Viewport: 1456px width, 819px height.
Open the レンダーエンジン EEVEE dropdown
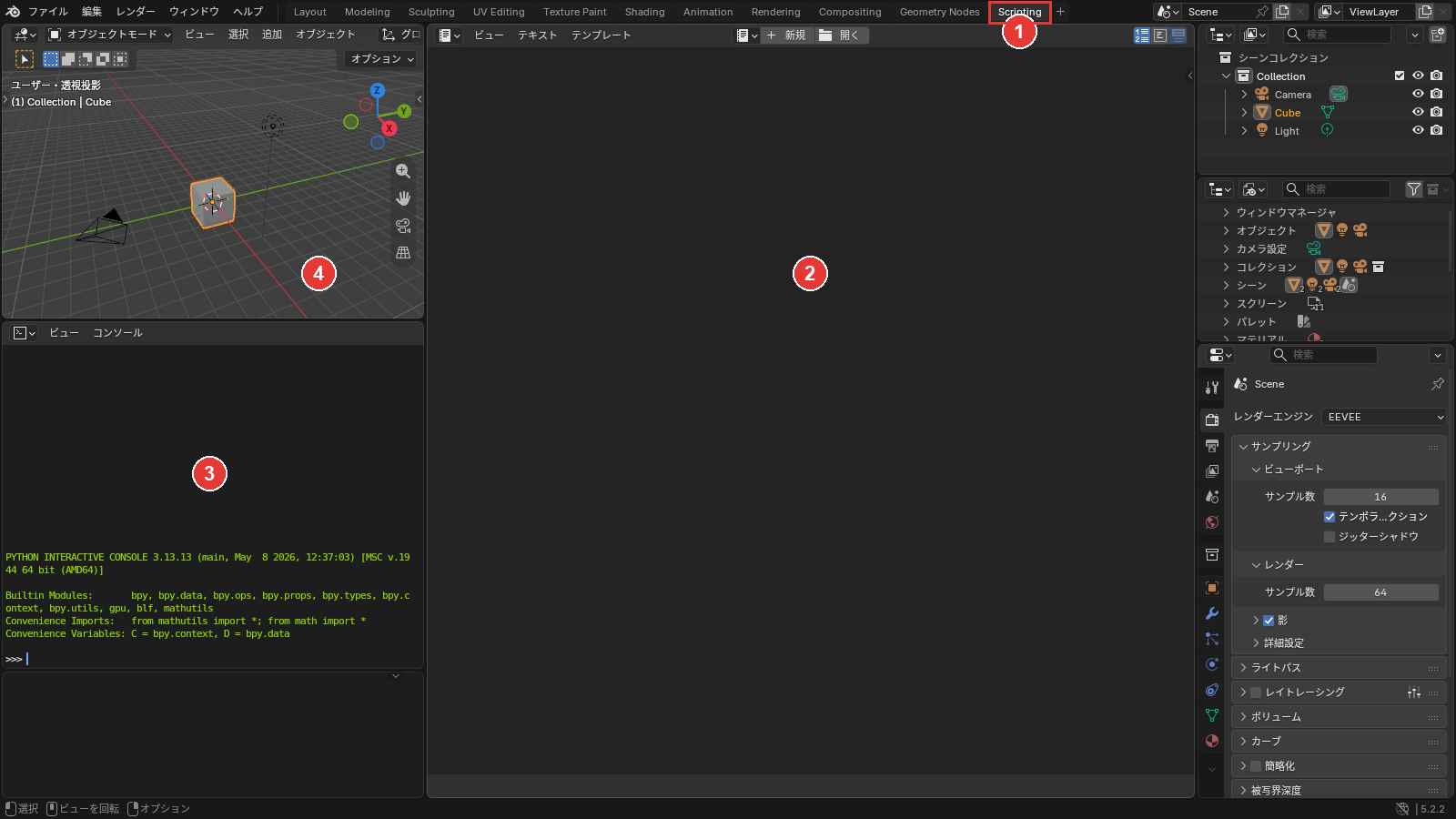pyautogui.click(x=1384, y=417)
